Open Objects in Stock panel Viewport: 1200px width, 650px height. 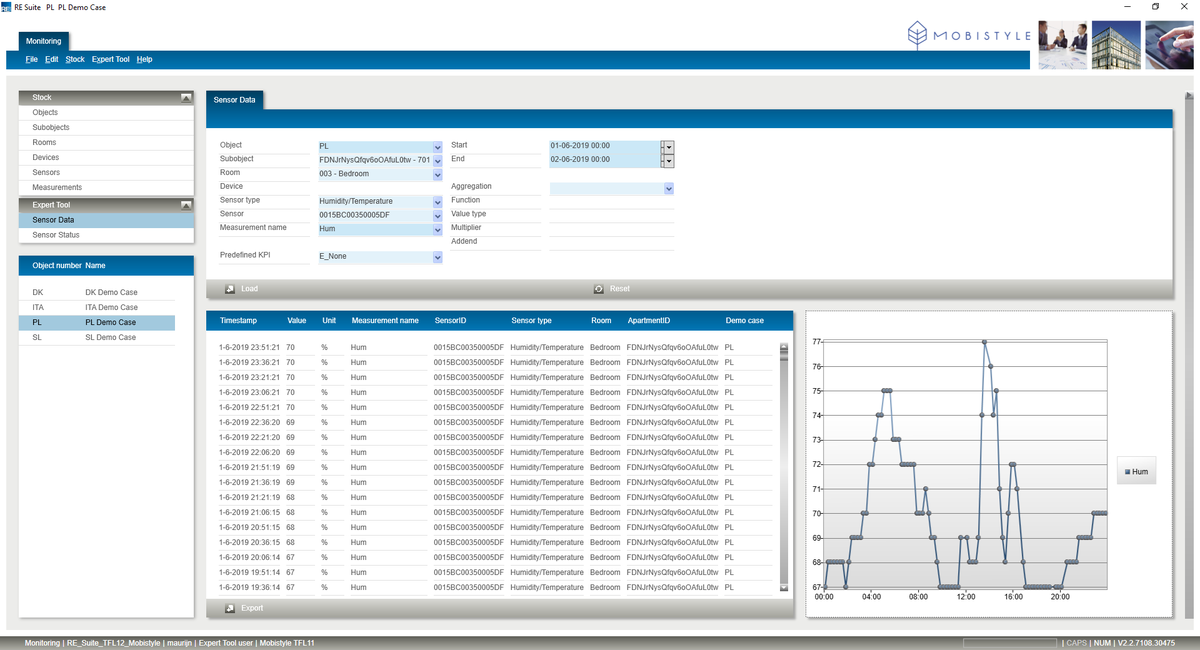click(x=106, y=113)
